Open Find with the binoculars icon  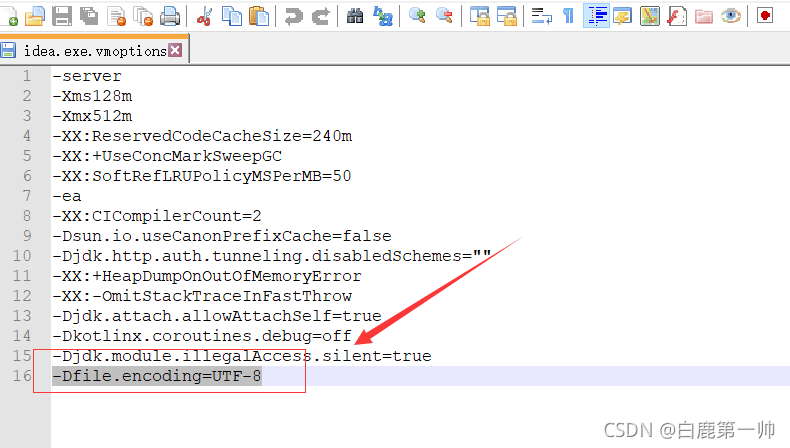[355, 16]
